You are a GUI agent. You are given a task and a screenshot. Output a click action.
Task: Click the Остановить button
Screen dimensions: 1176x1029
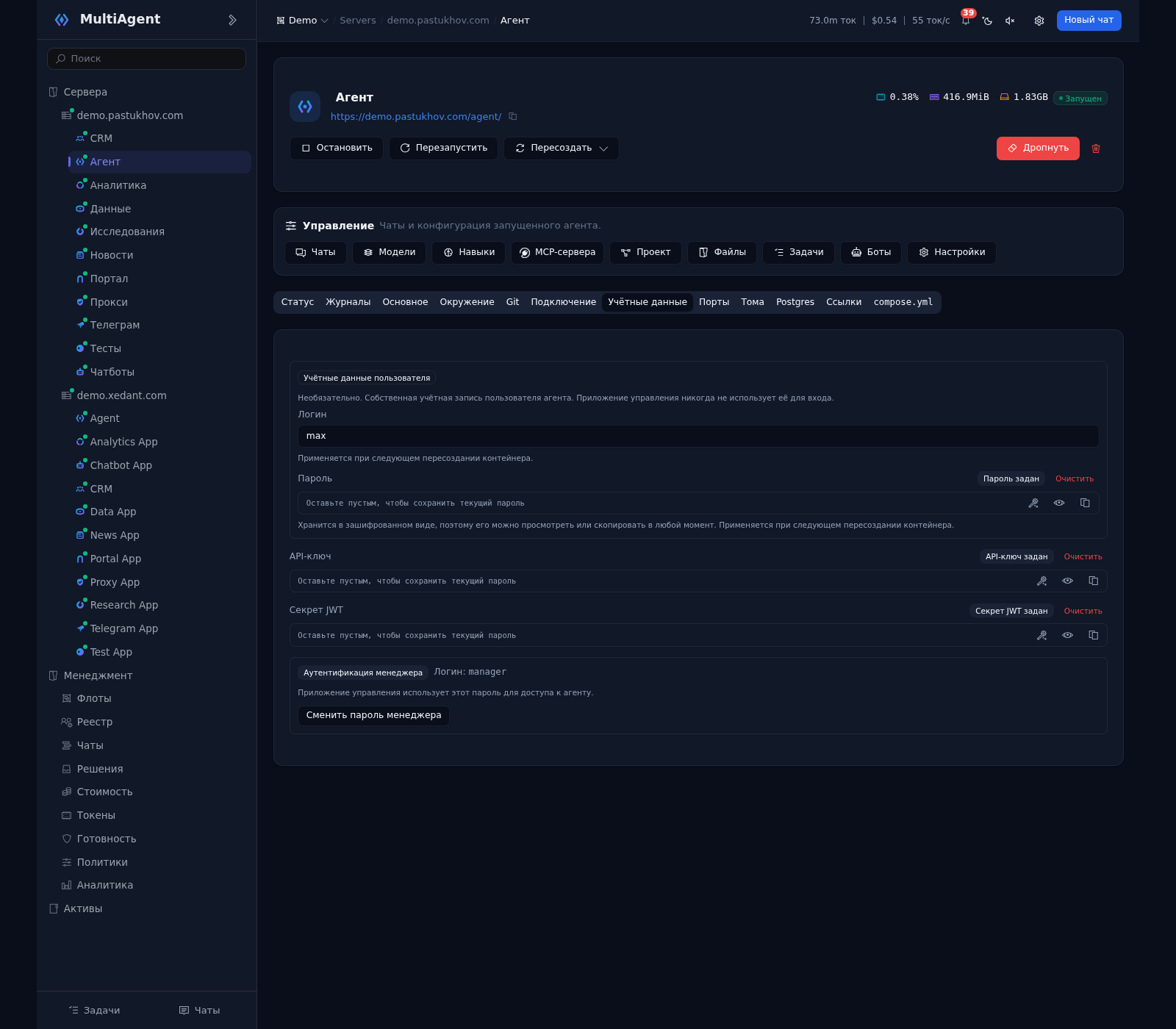pyautogui.click(x=337, y=148)
